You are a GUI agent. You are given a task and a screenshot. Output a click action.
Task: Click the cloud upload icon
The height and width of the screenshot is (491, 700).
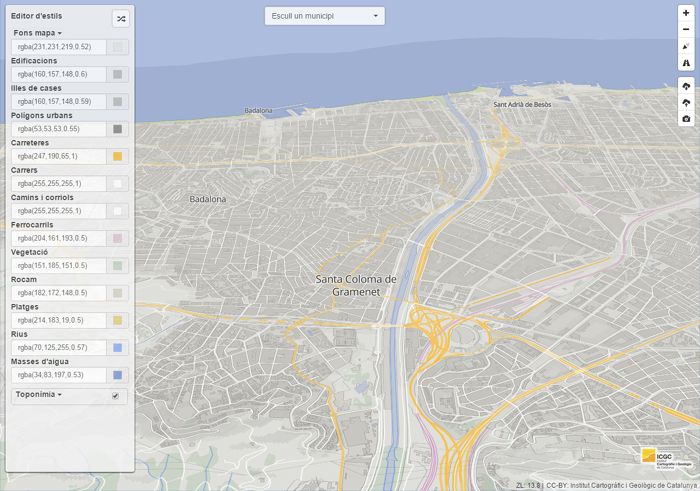(x=686, y=103)
